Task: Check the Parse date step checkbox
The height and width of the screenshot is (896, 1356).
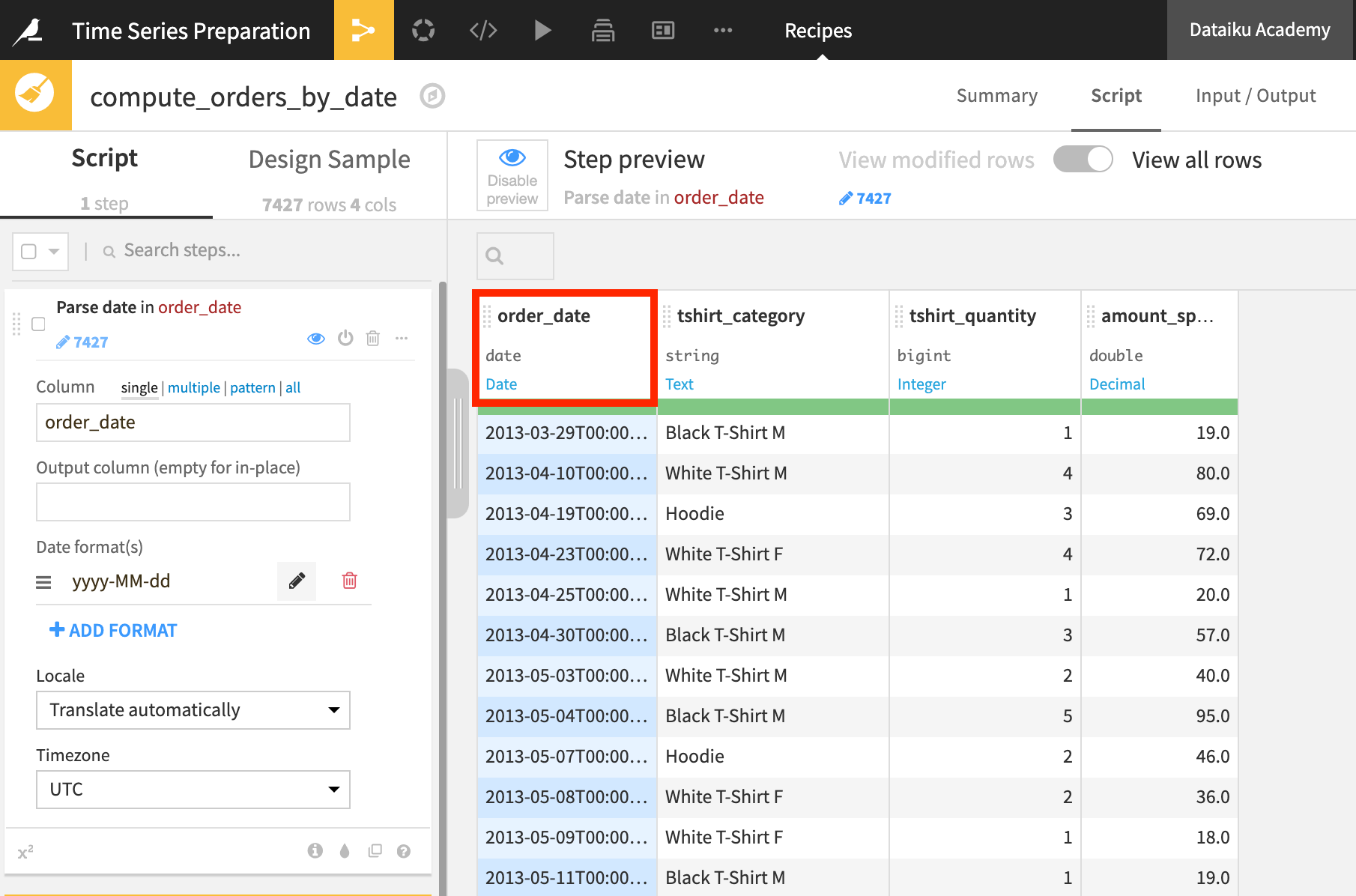Action: (x=39, y=324)
